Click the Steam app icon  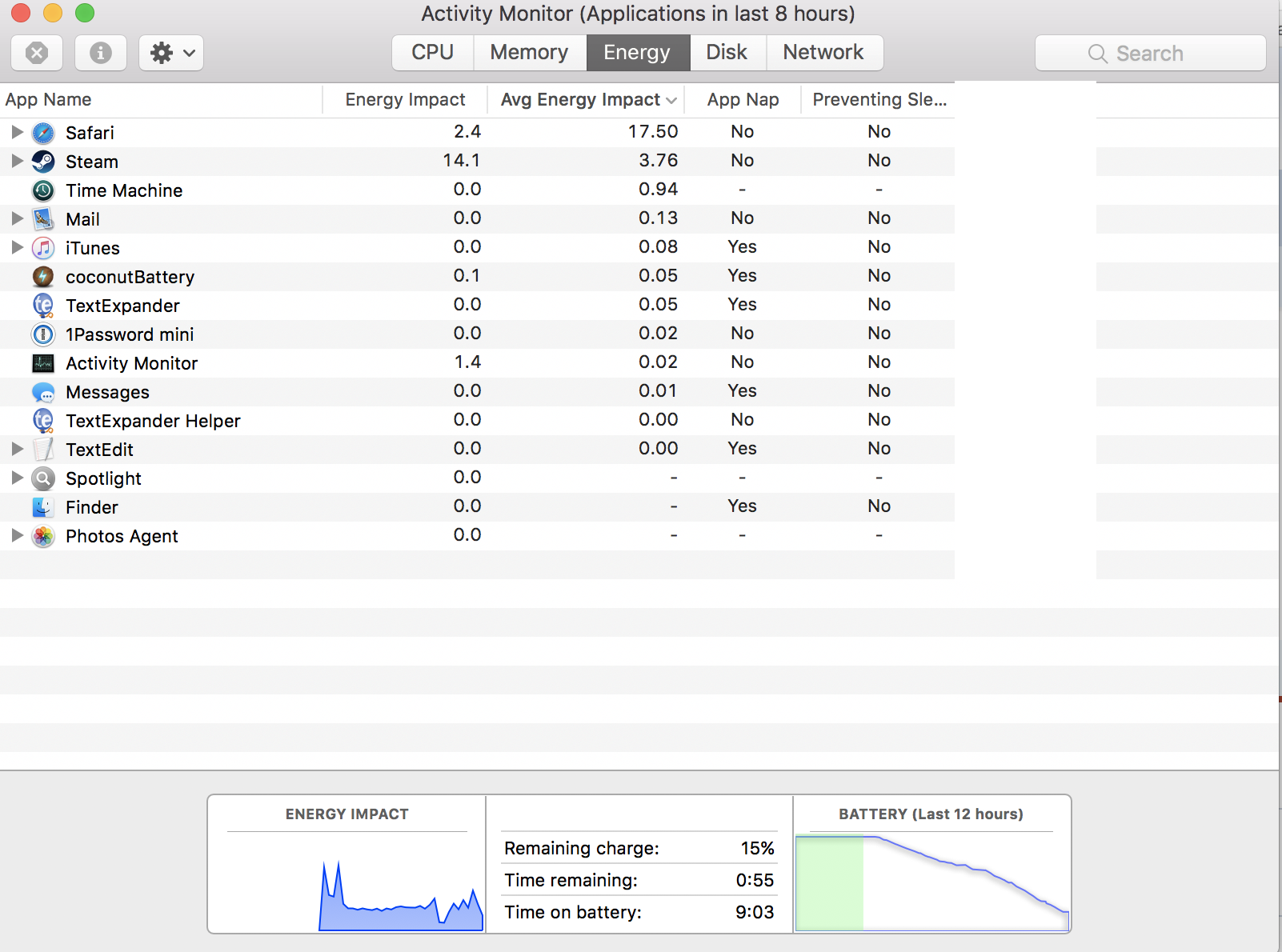pos(43,162)
